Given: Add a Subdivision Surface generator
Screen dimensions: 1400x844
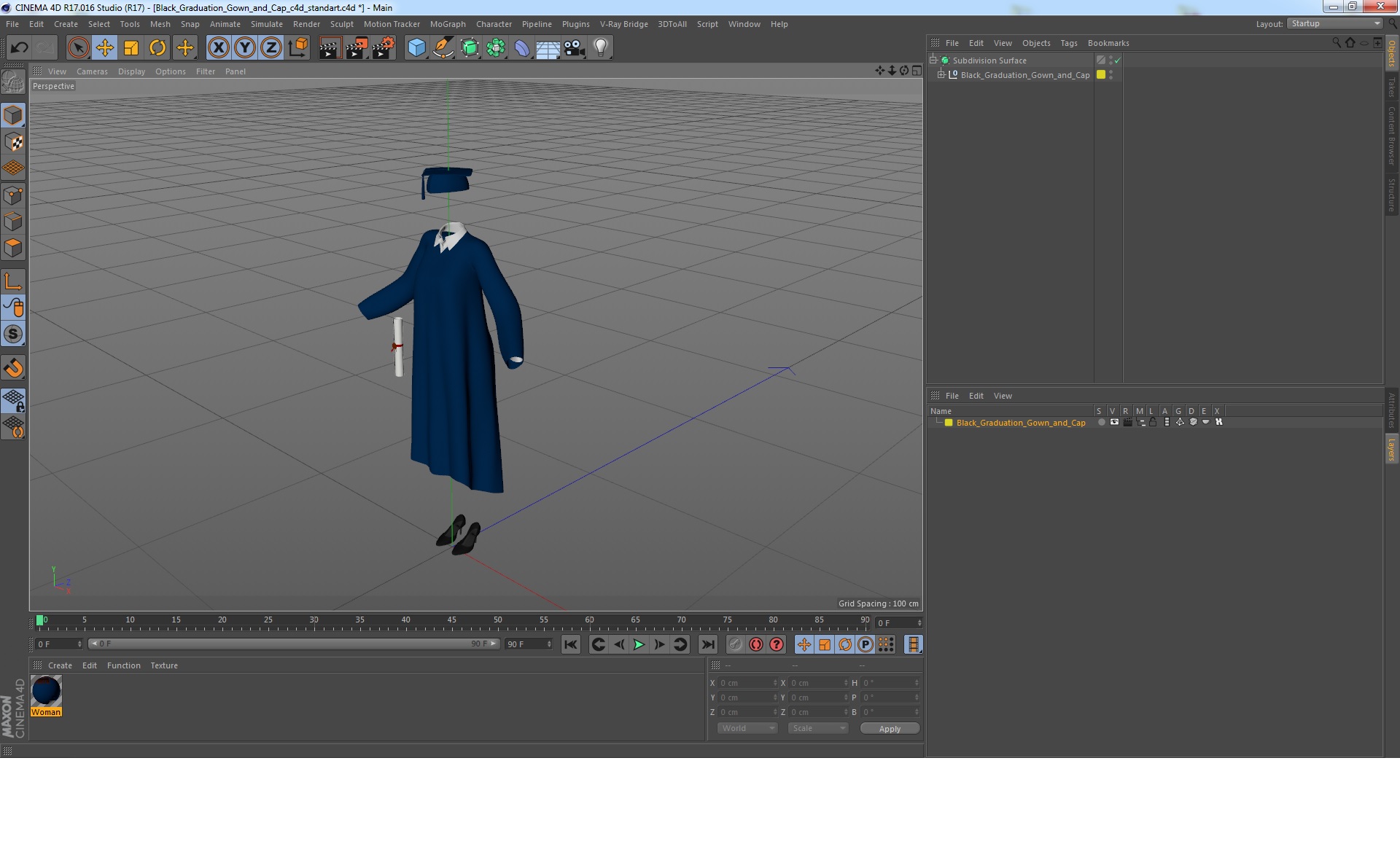Looking at the screenshot, I should coord(470,48).
